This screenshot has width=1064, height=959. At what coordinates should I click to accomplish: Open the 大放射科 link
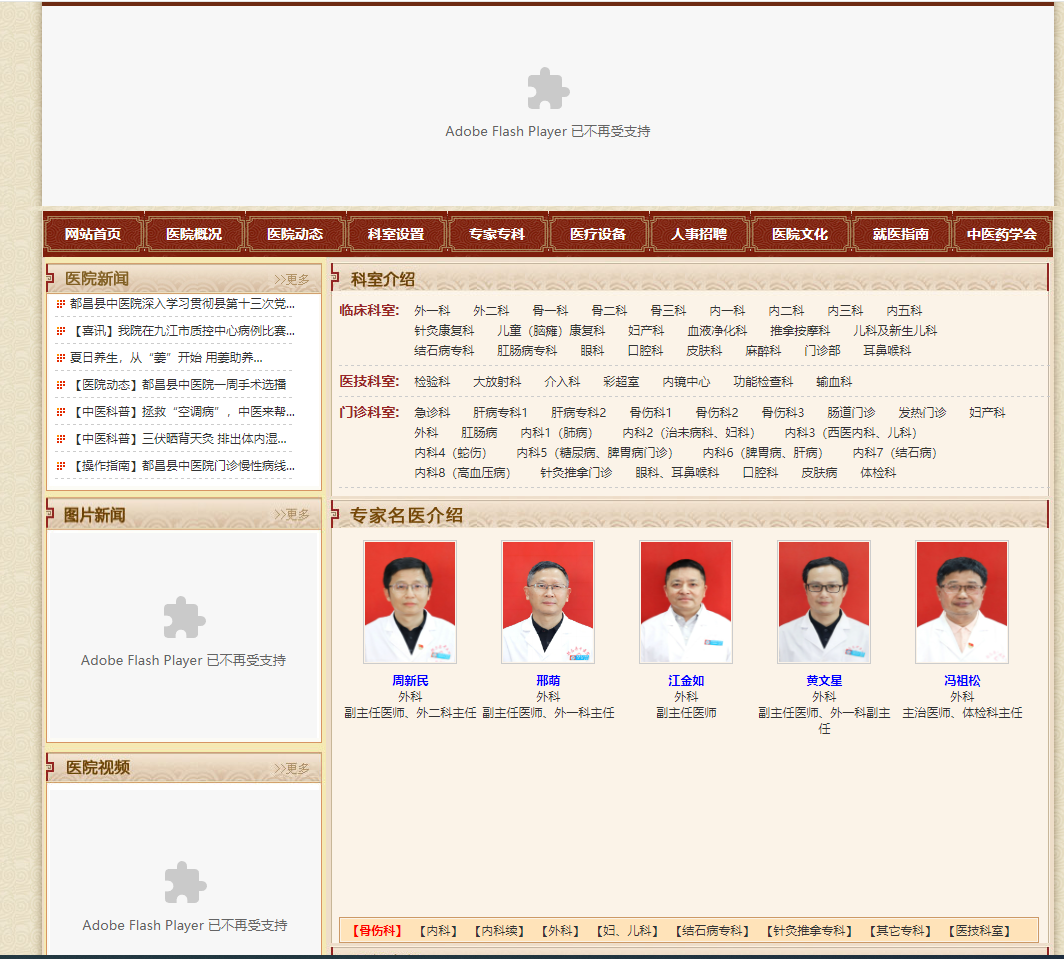[x=497, y=382]
